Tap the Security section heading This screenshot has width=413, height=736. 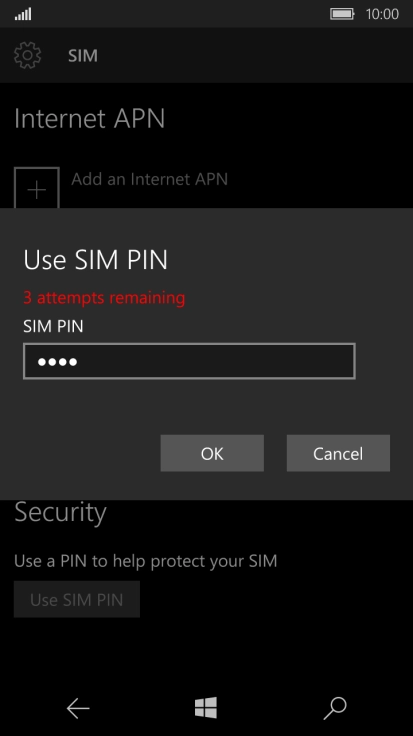(x=61, y=513)
